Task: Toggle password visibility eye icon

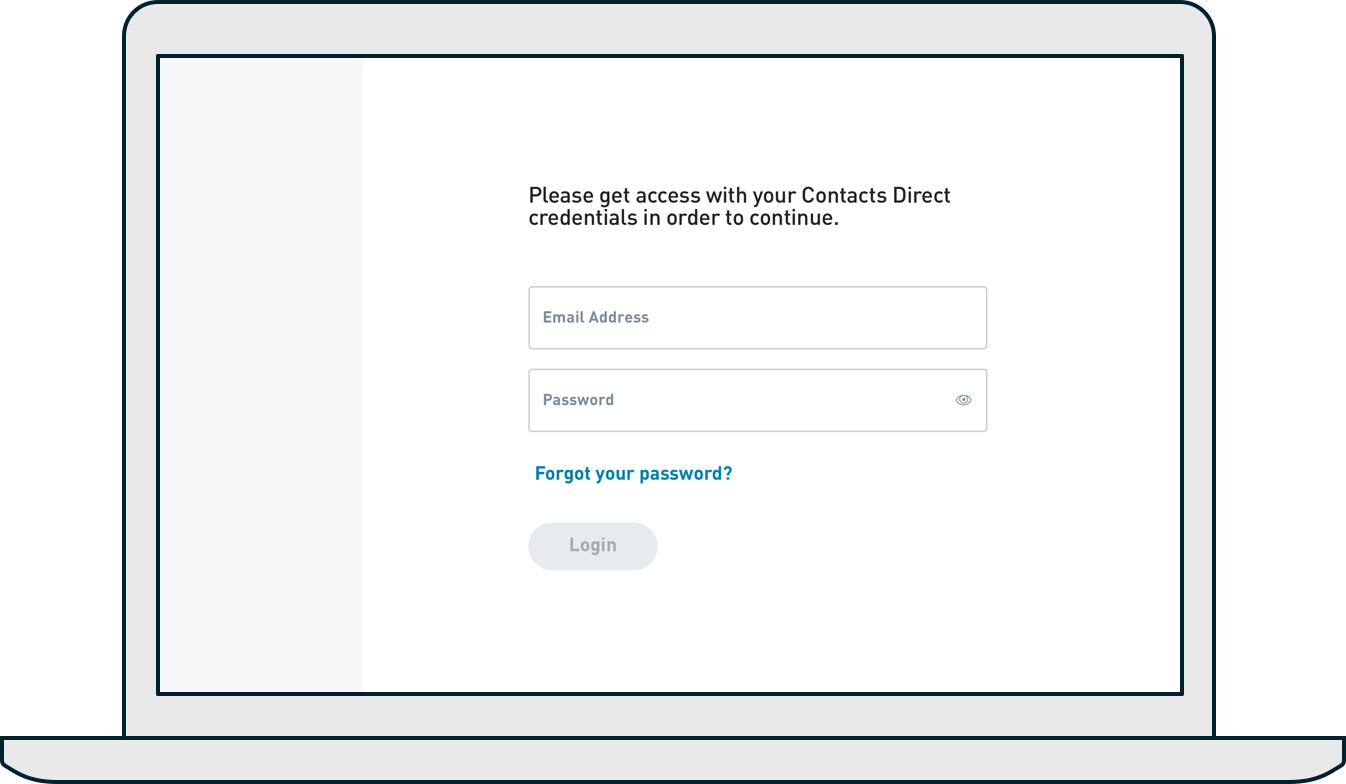Action: pos(963,400)
